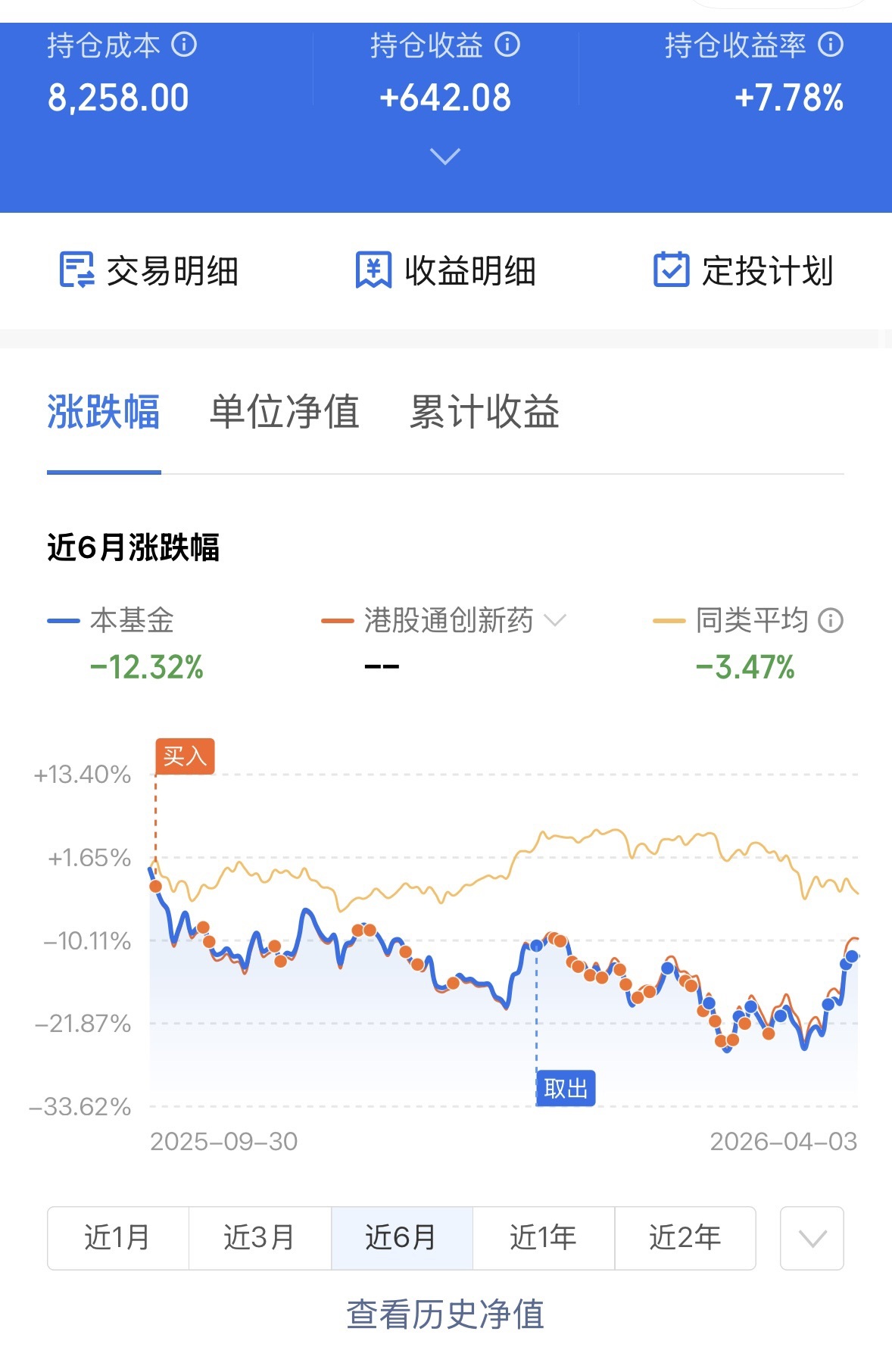This screenshot has width=892, height=1372.
Task: Select 近1年 time range
Action: coord(543,1238)
